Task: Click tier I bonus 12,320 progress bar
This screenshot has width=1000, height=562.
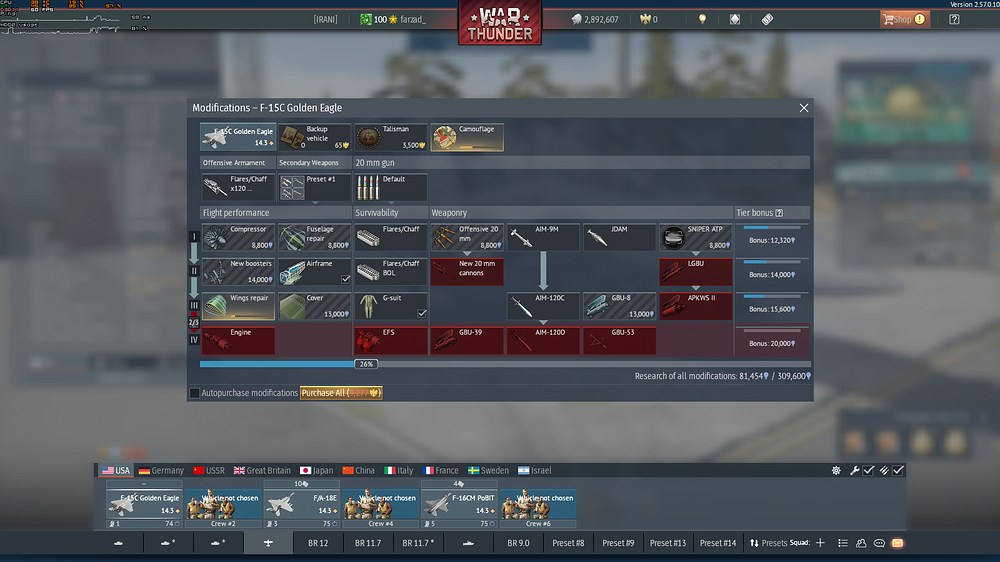Action: click(x=772, y=228)
